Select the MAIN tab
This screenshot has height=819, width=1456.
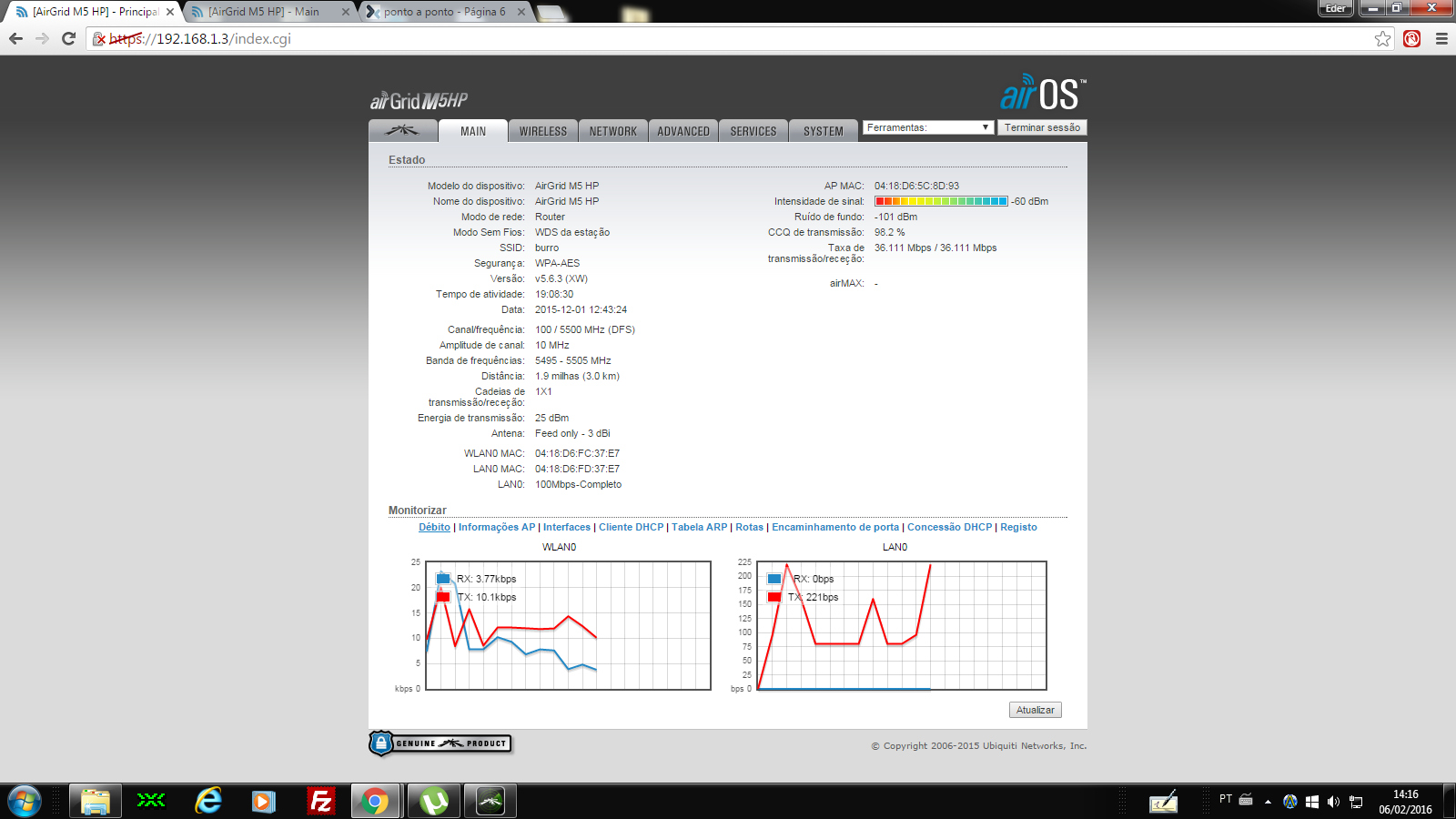click(x=473, y=131)
